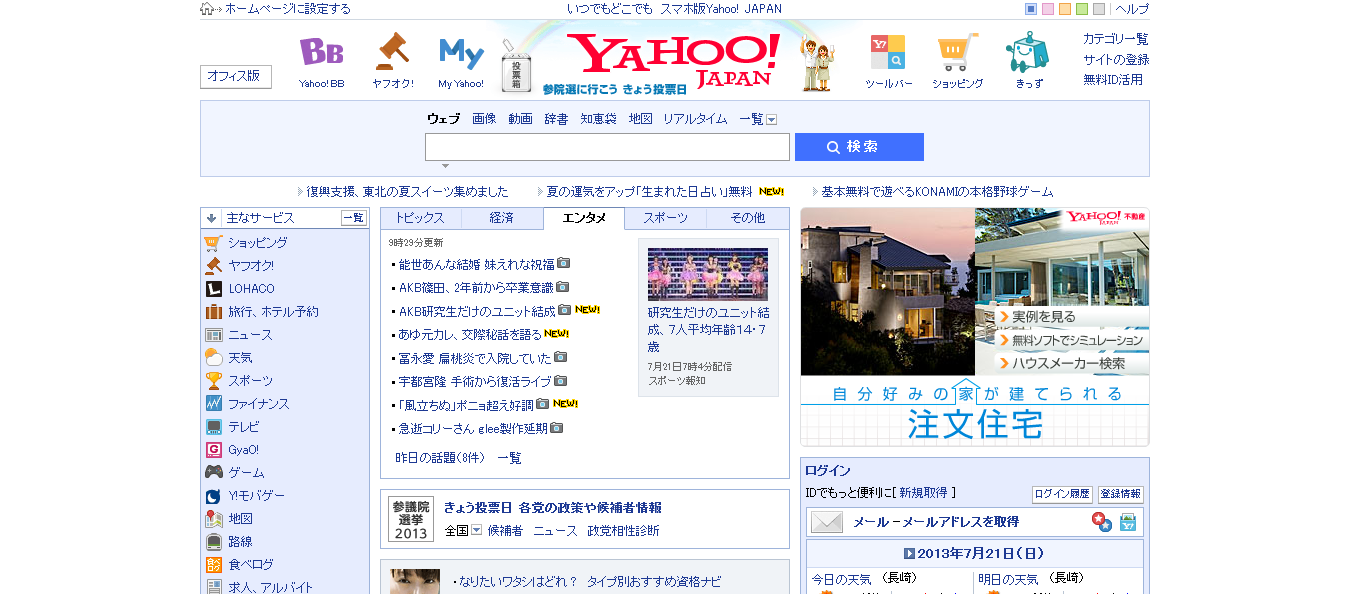Open the 復興支援、東北の夏スイーツ集めました link
This screenshot has width=1349, height=594.
tap(407, 192)
